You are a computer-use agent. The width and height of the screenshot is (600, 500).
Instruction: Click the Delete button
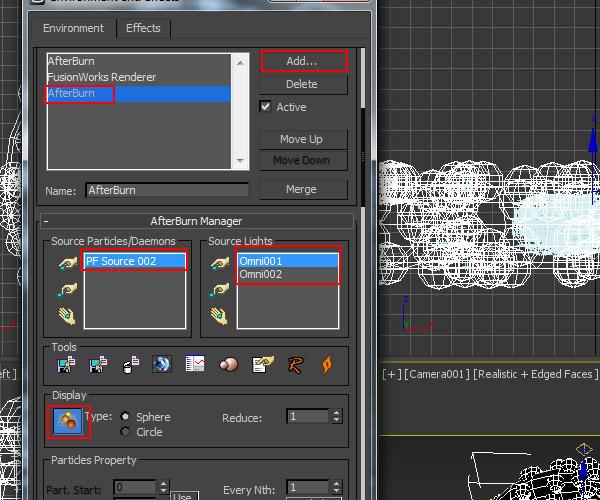coord(303,84)
